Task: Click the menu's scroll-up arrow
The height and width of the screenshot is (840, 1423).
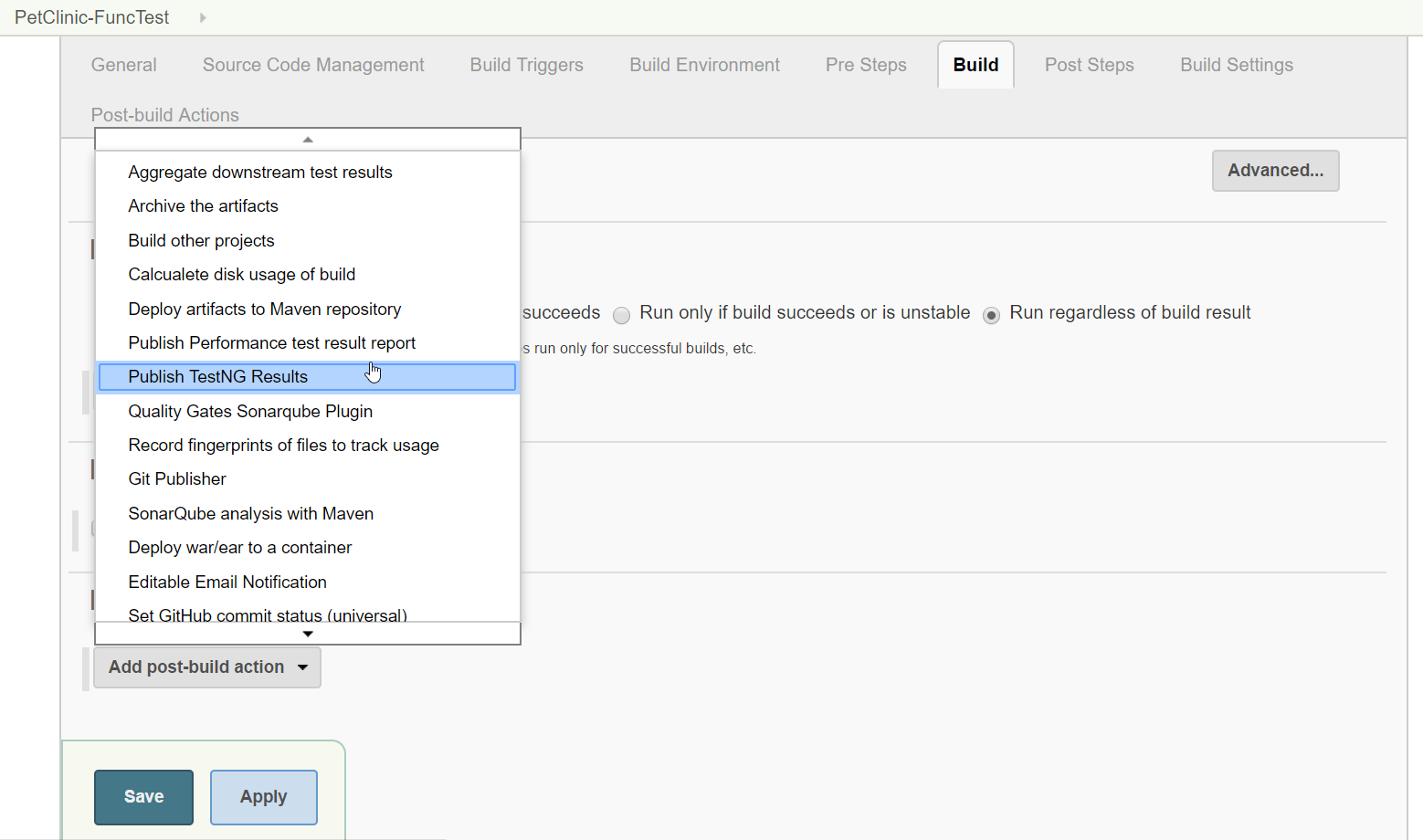Action: 308,140
